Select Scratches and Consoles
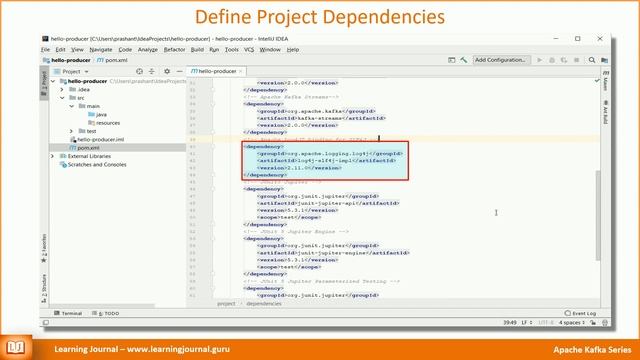The width and height of the screenshot is (640, 360). pyautogui.click(x=93, y=164)
